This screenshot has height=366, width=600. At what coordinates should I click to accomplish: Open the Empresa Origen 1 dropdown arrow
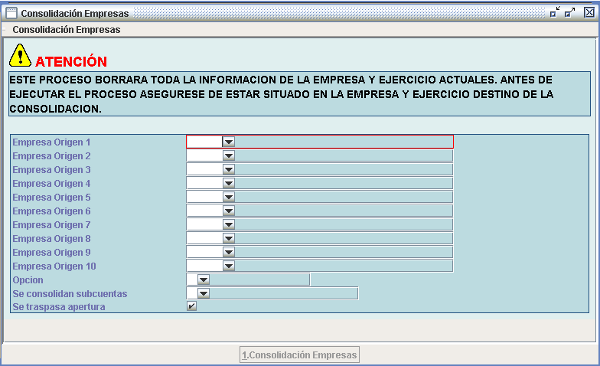click(x=228, y=142)
